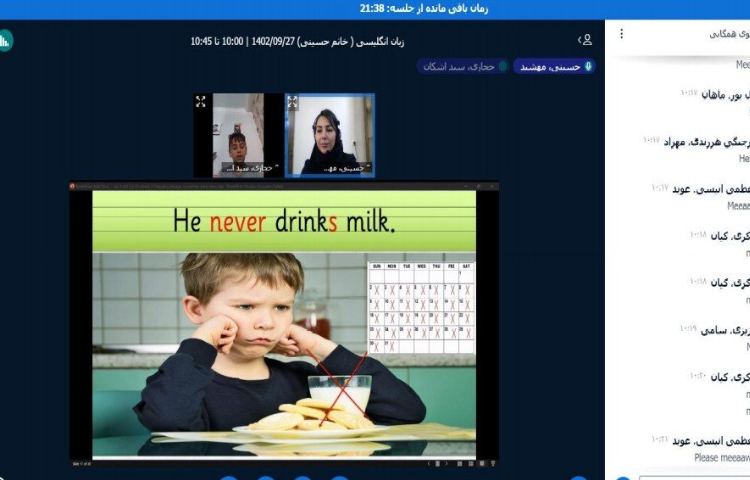Click the round teal icon at top-left
Viewport: 750px width, 480px height.
[6, 41]
